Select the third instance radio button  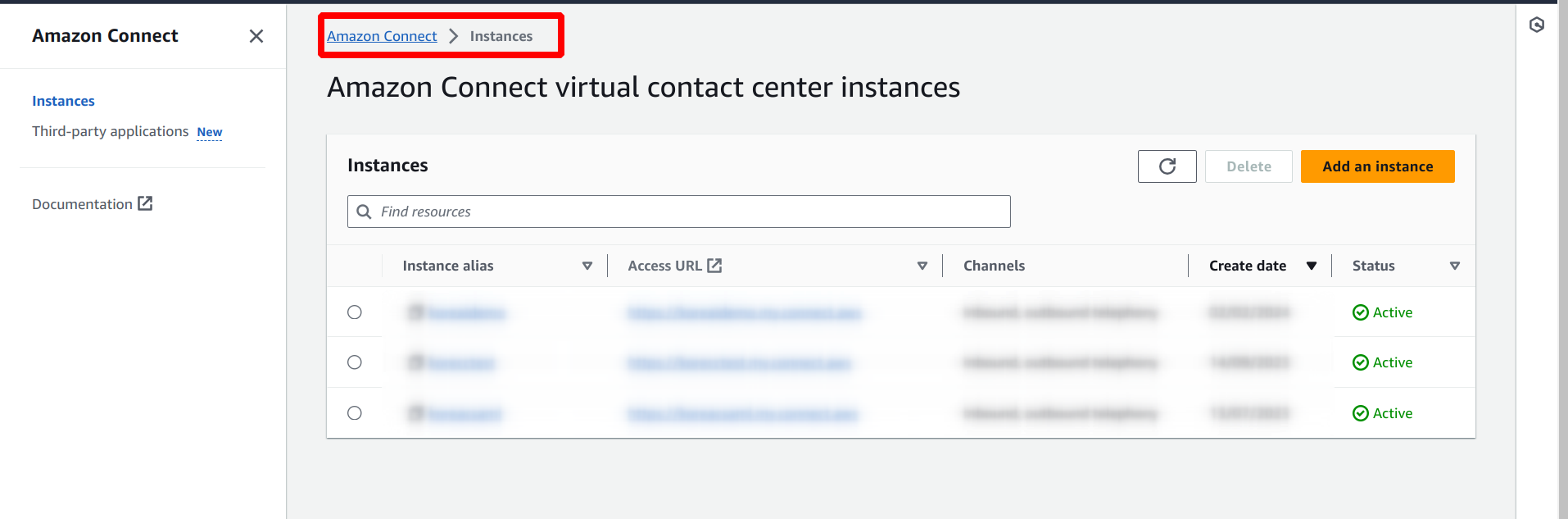pyautogui.click(x=355, y=413)
